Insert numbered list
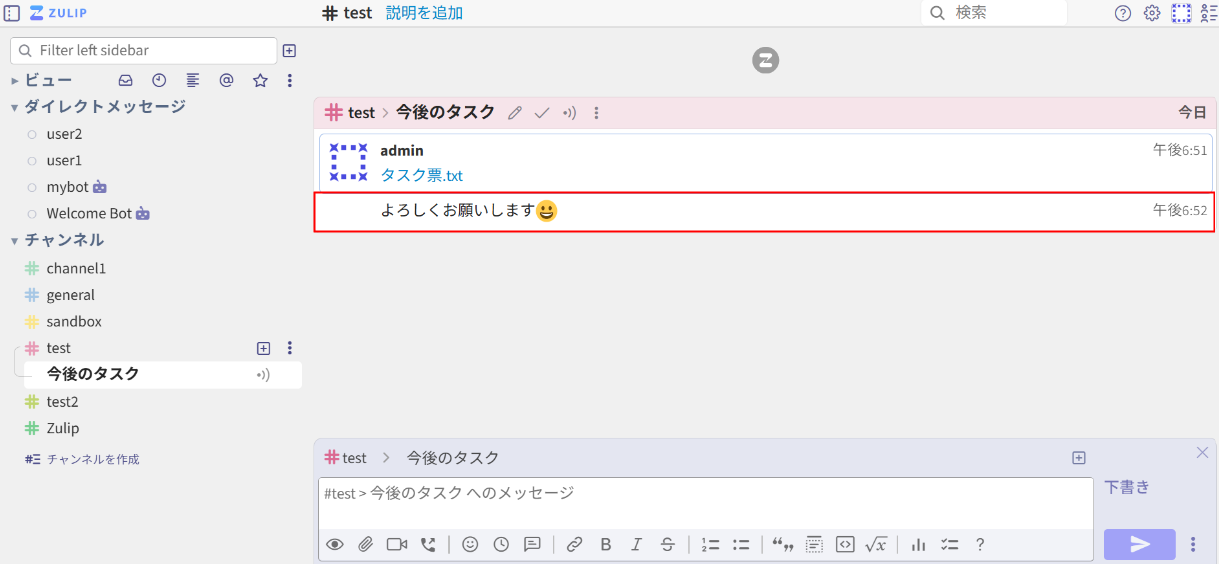The width and height of the screenshot is (1219, 564). click(x=710, y=545)
